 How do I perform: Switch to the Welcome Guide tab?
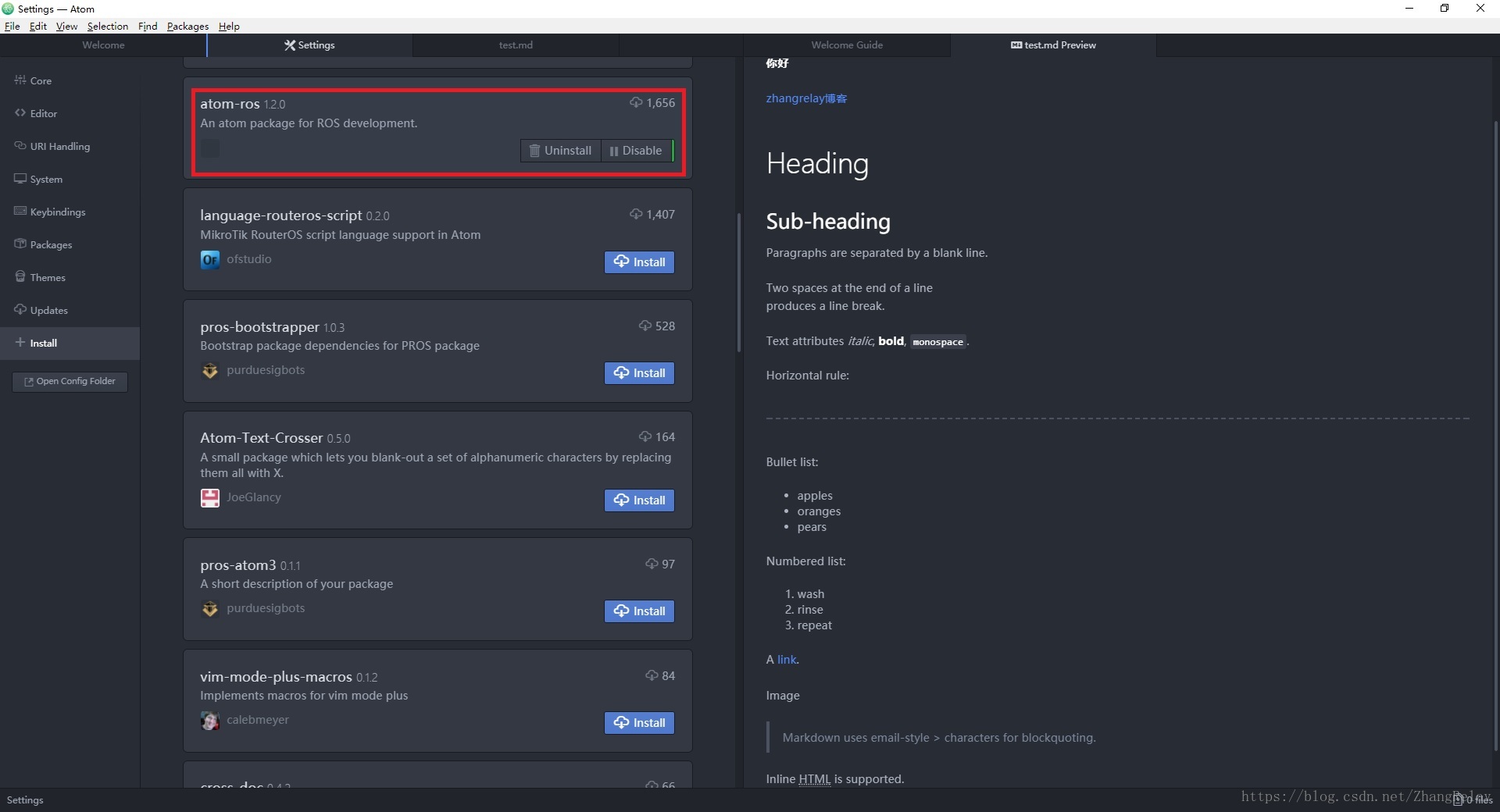(847, 45)
